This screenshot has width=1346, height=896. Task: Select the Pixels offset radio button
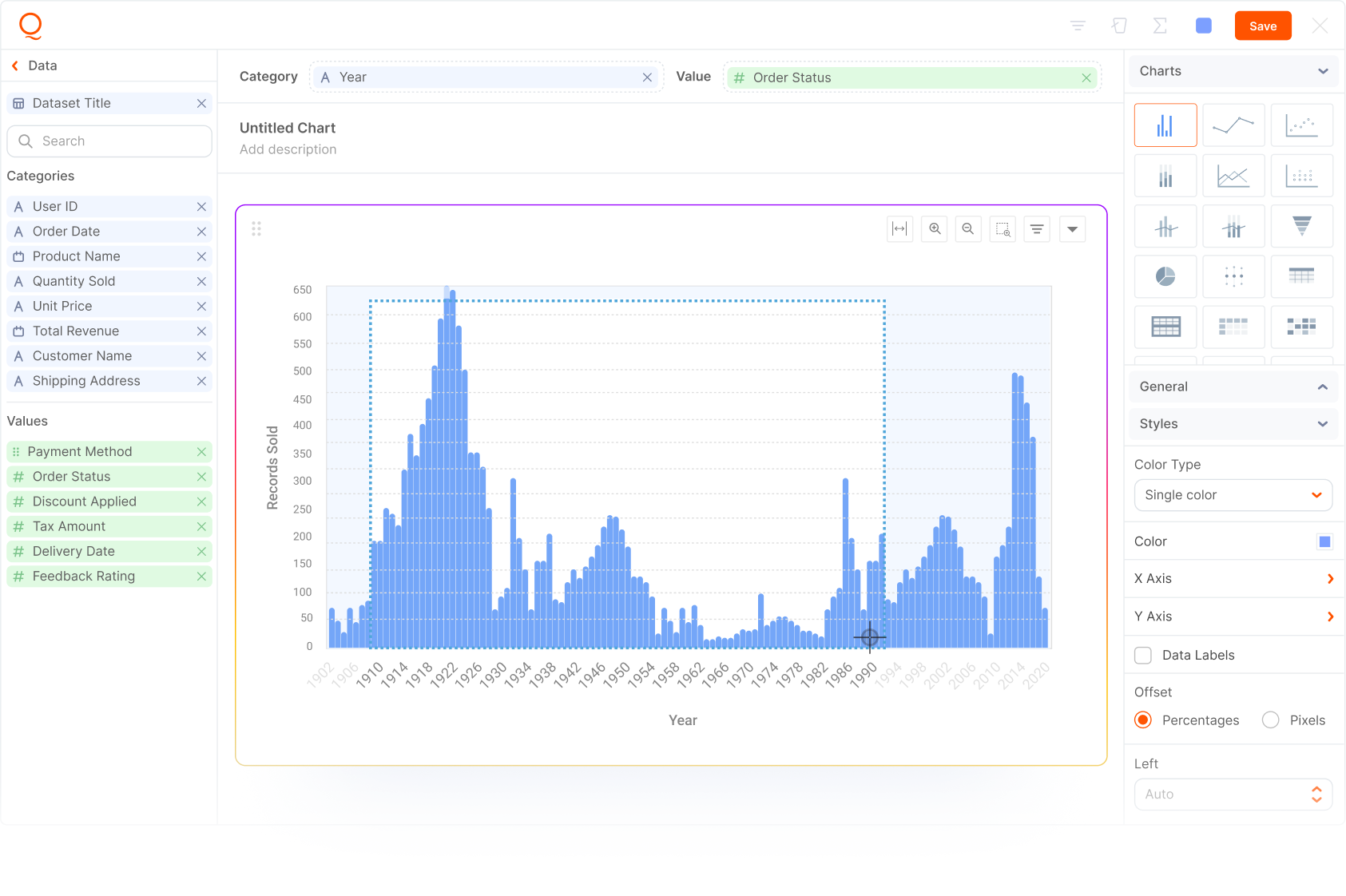(1270, 720)
